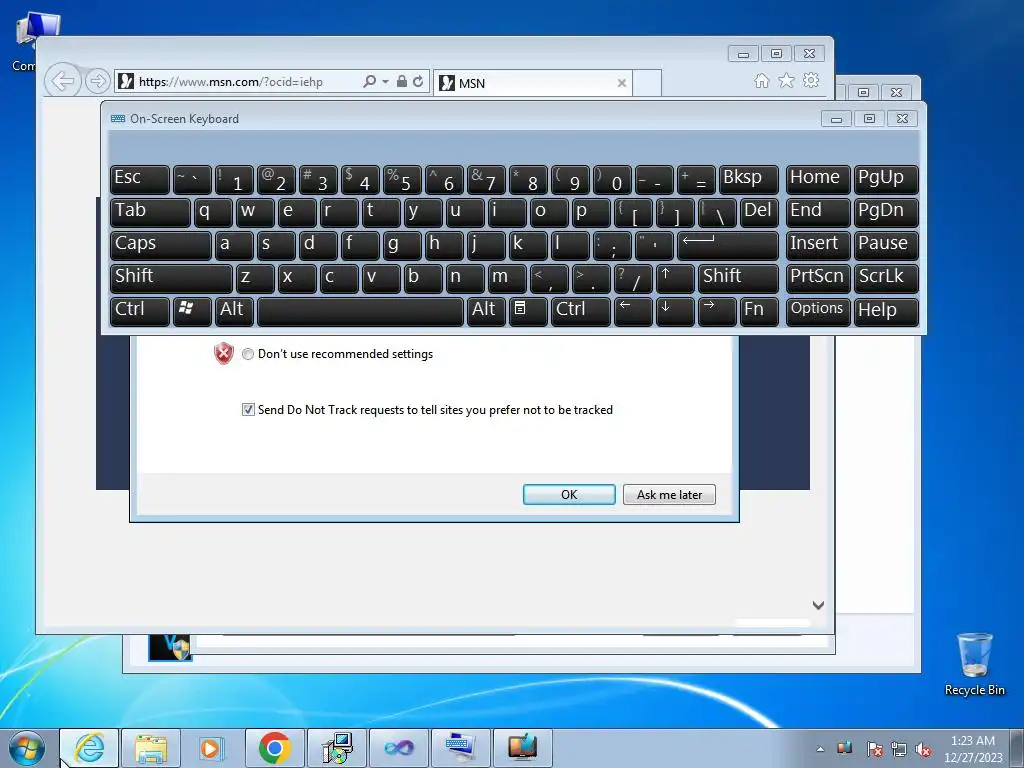Click the Windows logo key on keyboard
This screenshot has height=768, width=1024.
pos(192,311)
